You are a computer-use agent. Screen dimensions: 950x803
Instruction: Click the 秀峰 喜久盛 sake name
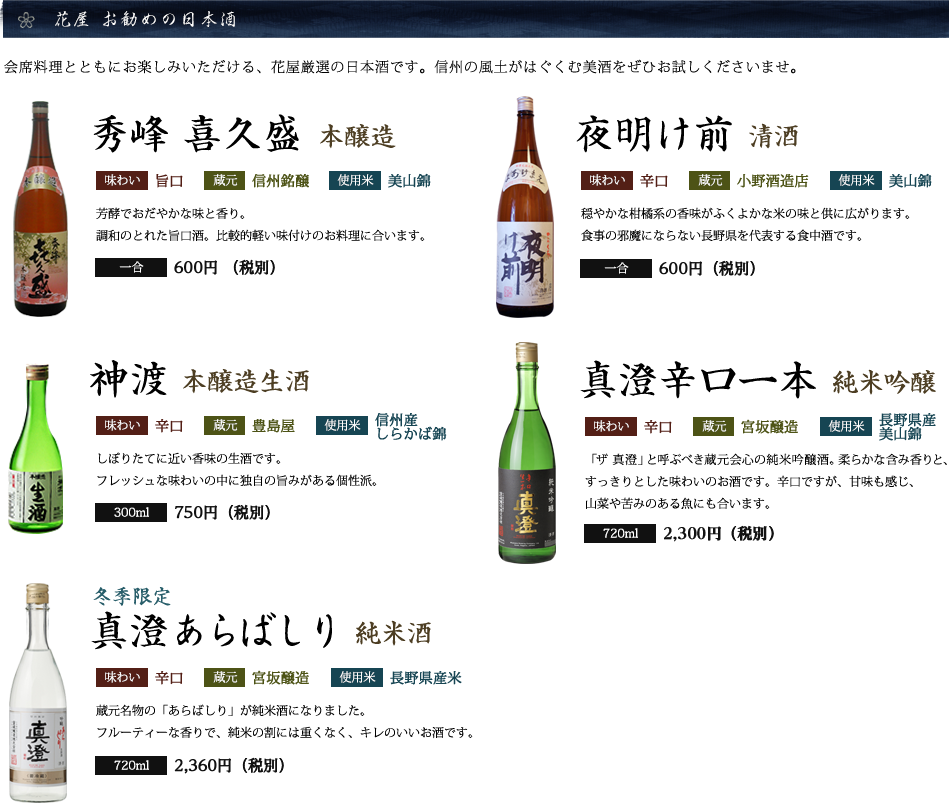196,135
